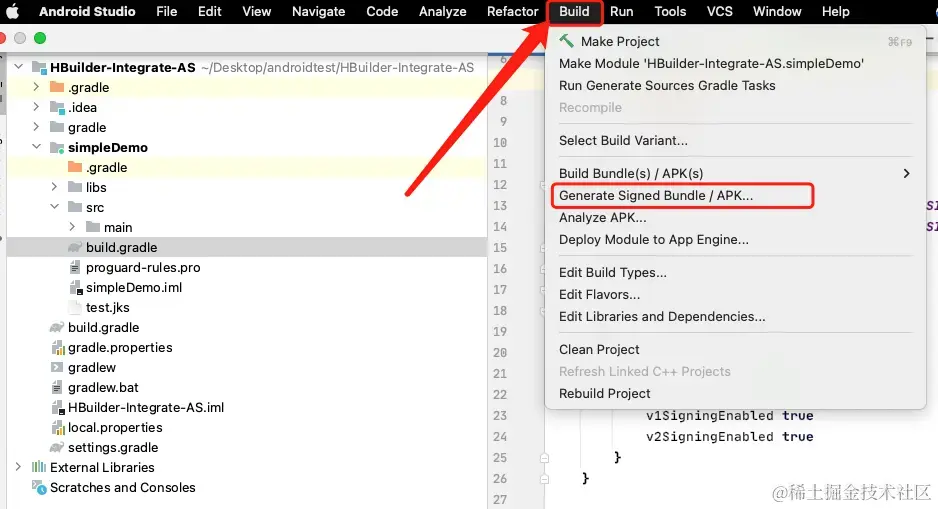Select gradlew.bat in project tree

103,388
